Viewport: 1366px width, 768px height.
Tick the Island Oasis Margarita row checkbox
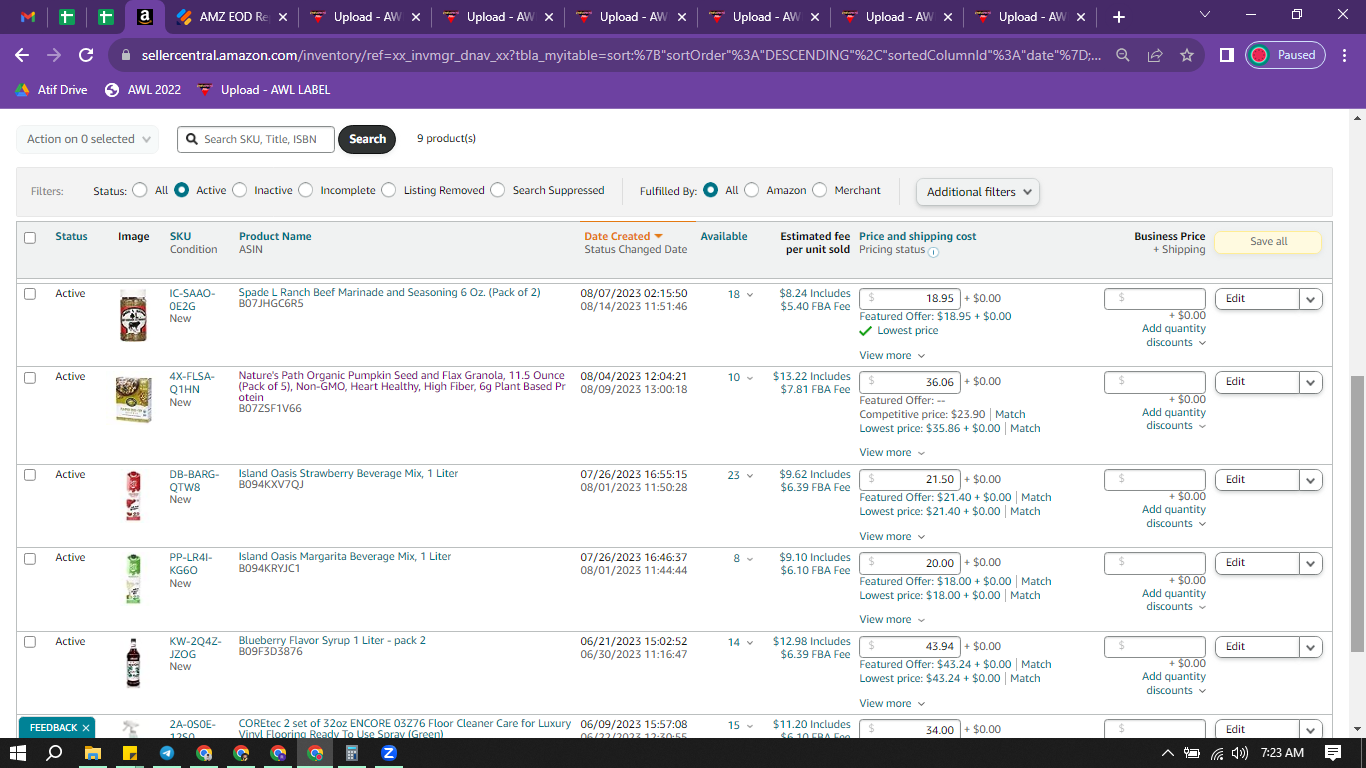coord(30,558)
